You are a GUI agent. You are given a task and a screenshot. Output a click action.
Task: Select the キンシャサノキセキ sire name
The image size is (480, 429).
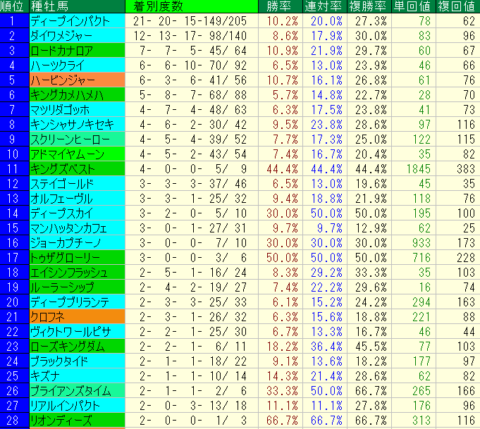click(x=72, y=125)
